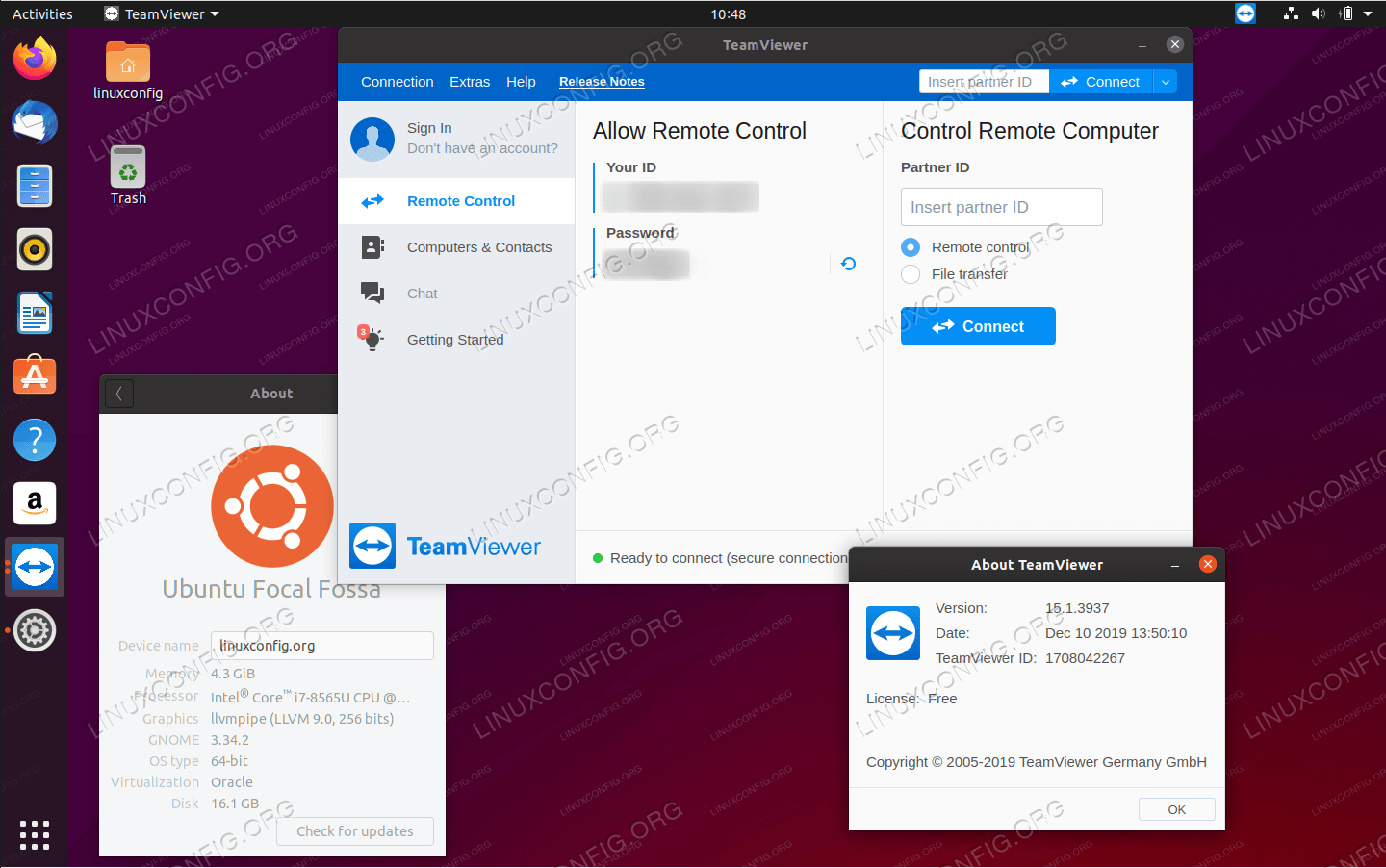Select the TeamViewer dock icon
Viewport: 1386px width, 868px height.
[x=35, y=567]
